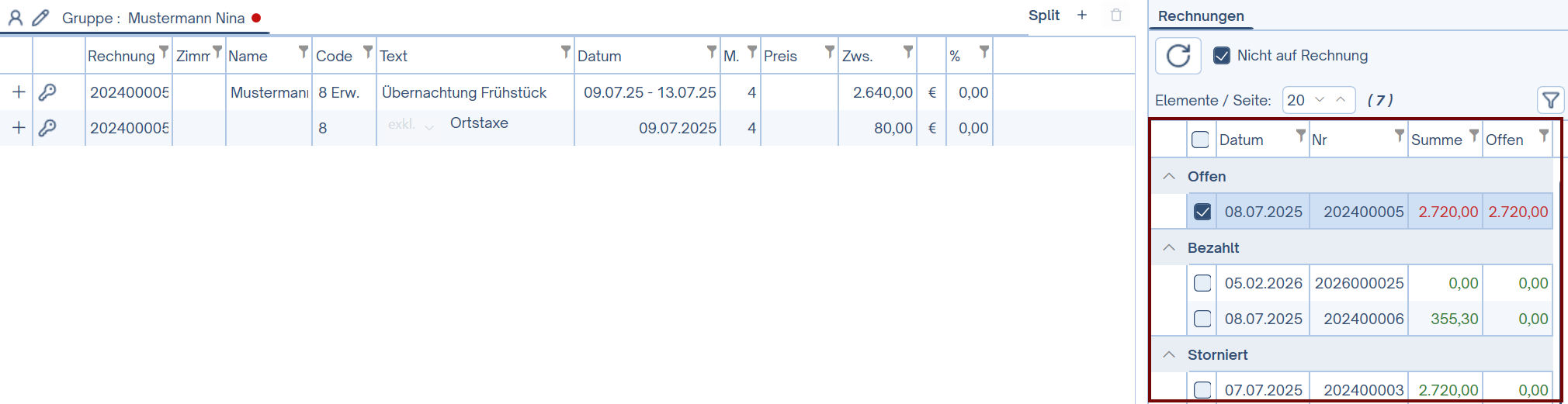Image resolution: width=1568 pixels, height=404 pixels.
Task: Open the Elemente / Seite dropdown
Action: 1318,100
